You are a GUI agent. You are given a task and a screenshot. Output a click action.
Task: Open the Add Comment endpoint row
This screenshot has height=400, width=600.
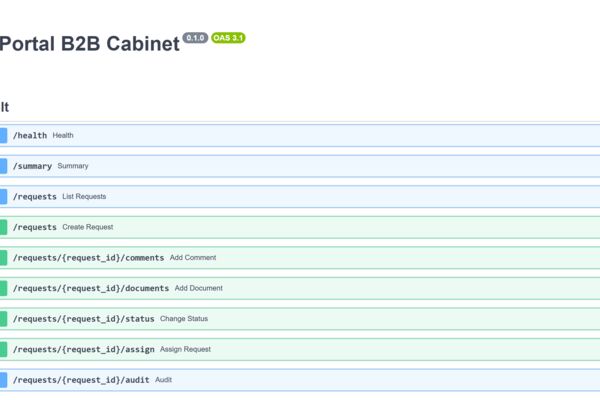point(300,258)
